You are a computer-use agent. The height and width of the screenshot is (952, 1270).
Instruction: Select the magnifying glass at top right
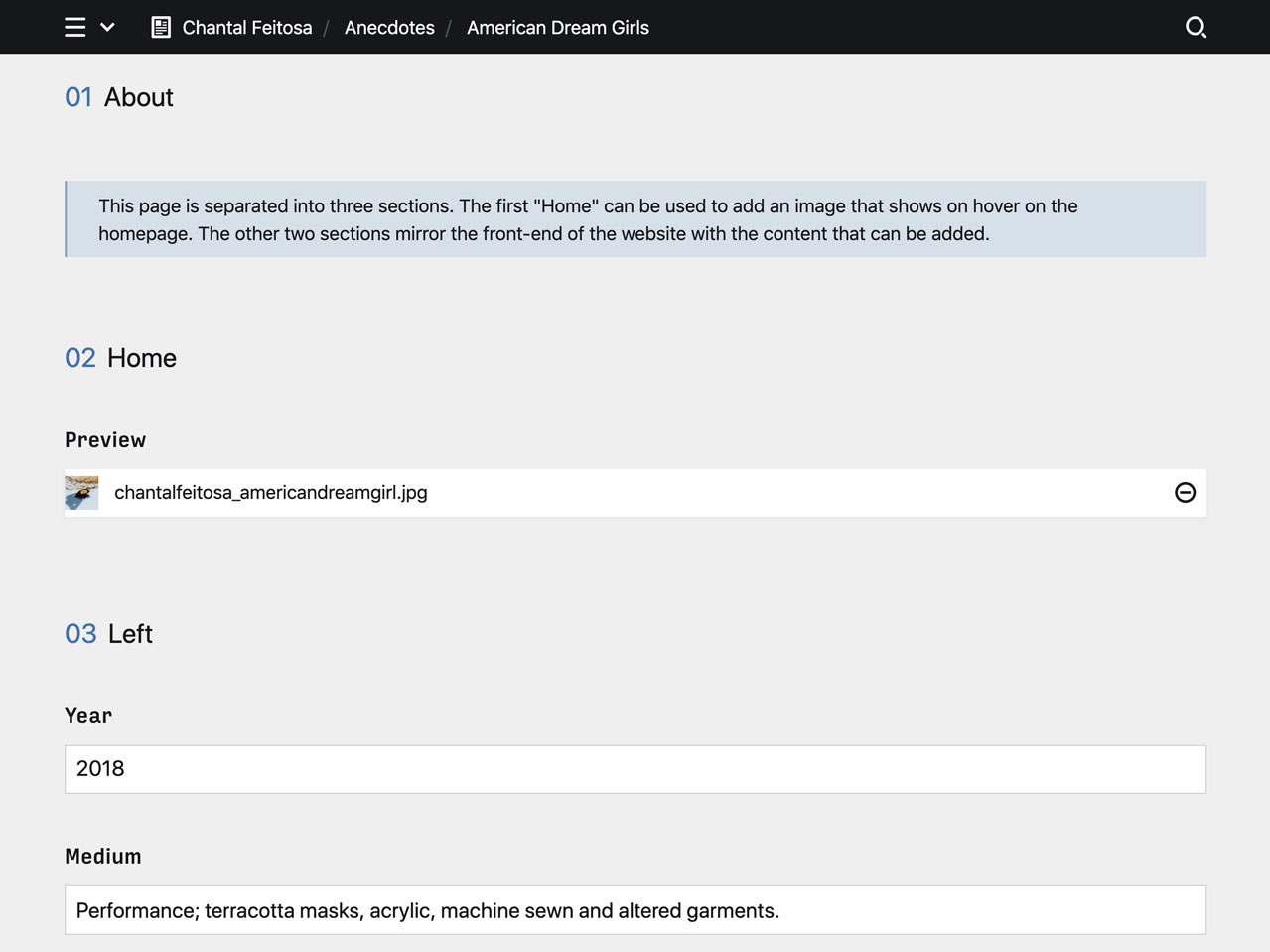coord(1196,27)
